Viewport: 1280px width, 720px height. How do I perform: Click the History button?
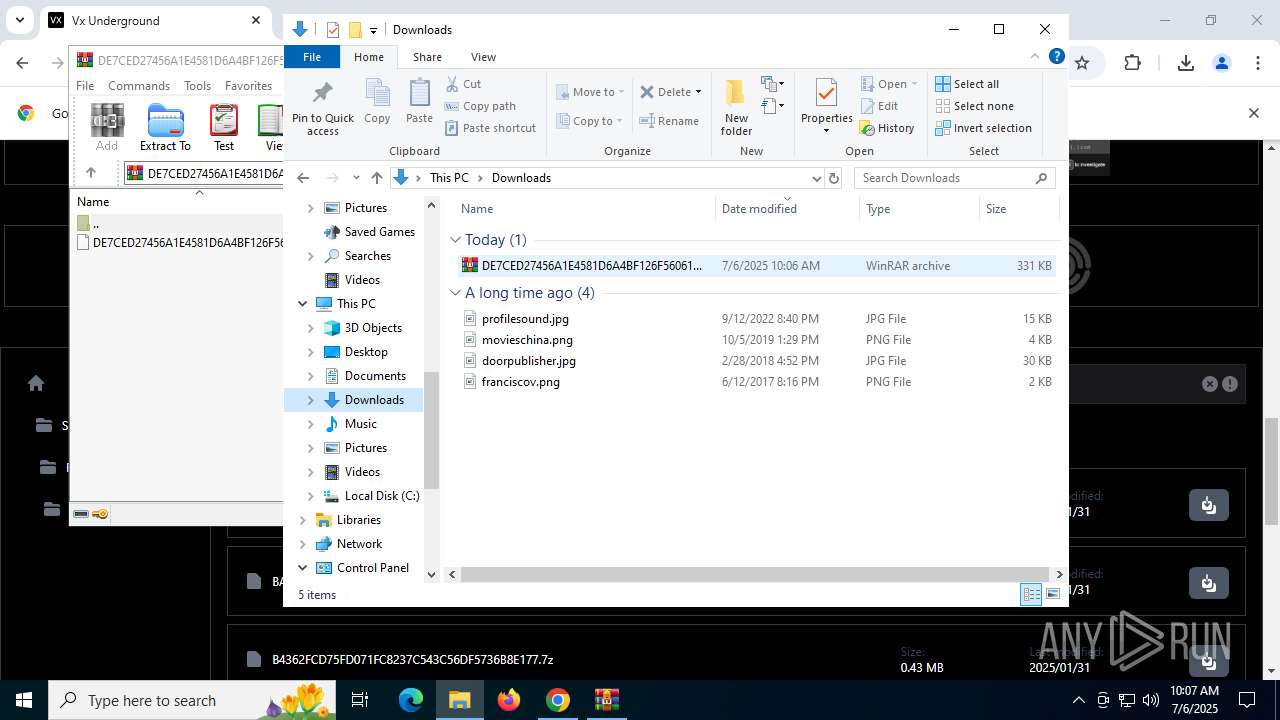tap(887, 128)
